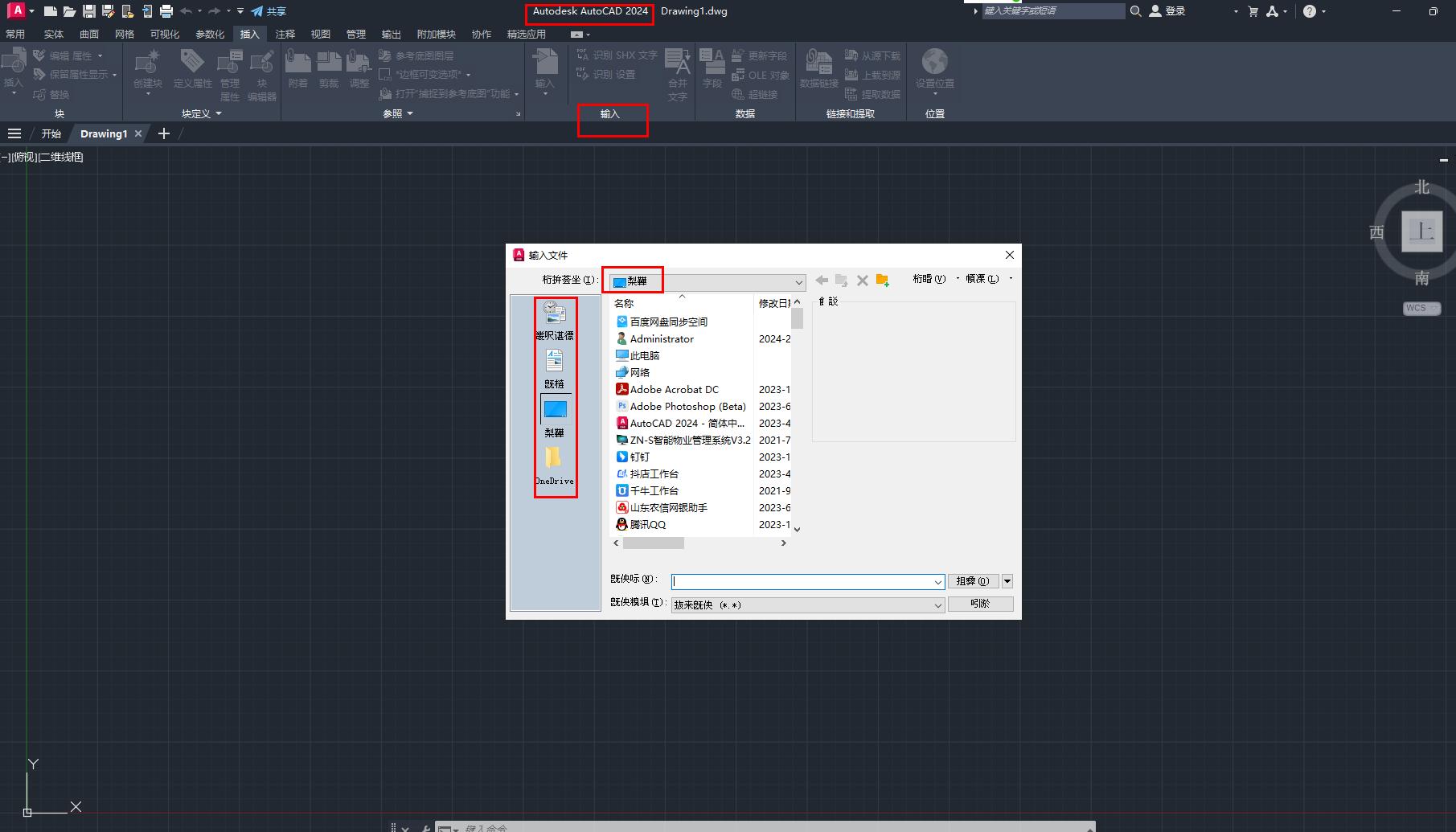This screenshot has width=1456, height=832.
Task: Click the 登录 sign-in button
Action: pyautogui.click(x=1168, y=11)
